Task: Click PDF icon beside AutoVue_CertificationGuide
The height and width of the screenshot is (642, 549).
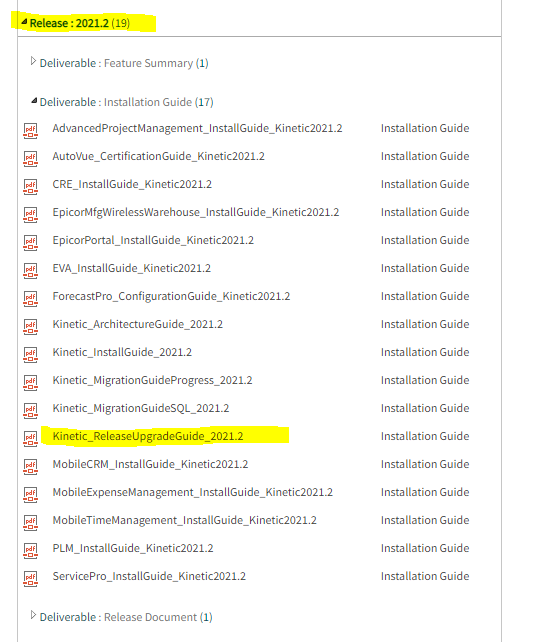Action: 30,158
